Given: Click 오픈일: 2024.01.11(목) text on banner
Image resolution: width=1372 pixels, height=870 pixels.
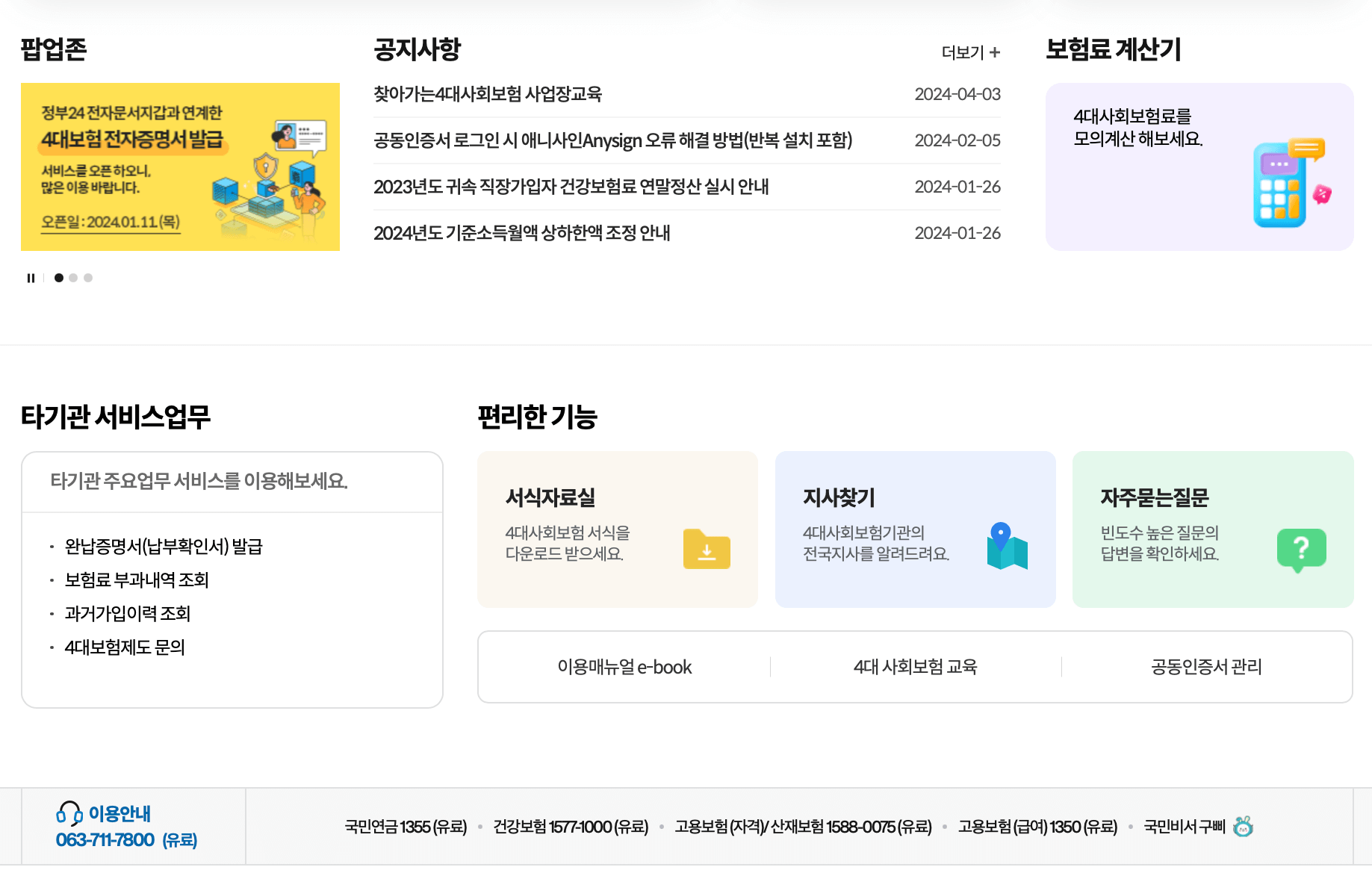Looking at the screenshot, I should (111, 222).
